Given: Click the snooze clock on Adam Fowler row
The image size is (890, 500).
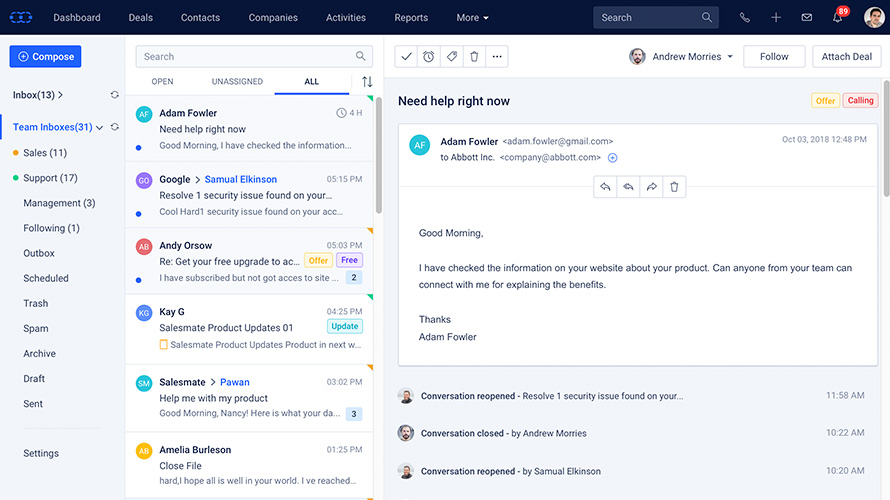Looking at the screenshot, I should 341,113.
